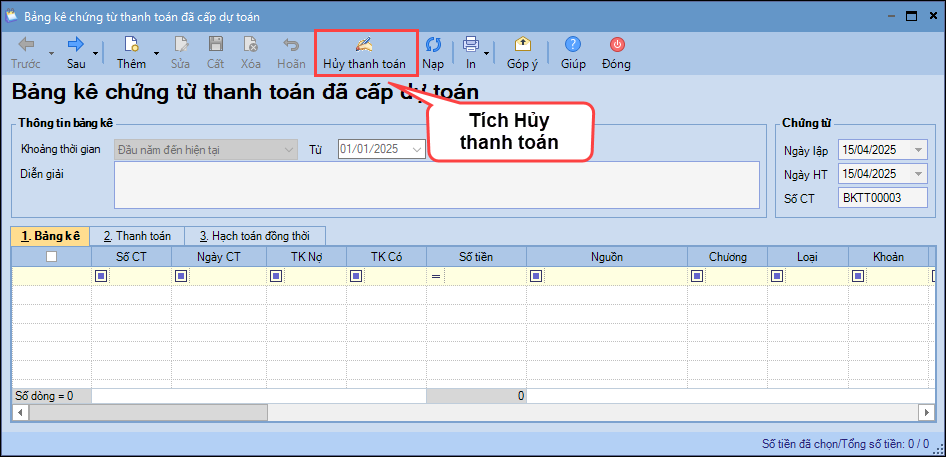Sort by the Số CT column header
Image resolution: width=946 pixels, height=457 pixels.
(132, 257)
